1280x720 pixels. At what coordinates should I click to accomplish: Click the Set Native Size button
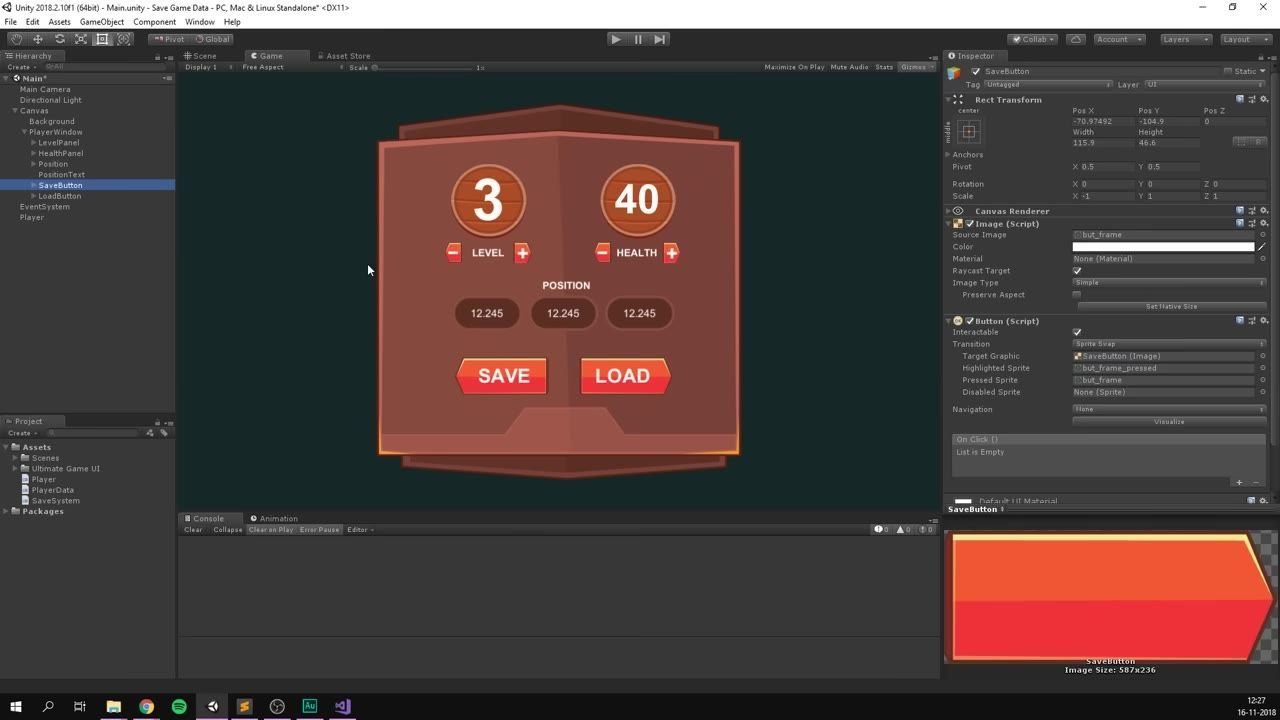point(1171,307)
